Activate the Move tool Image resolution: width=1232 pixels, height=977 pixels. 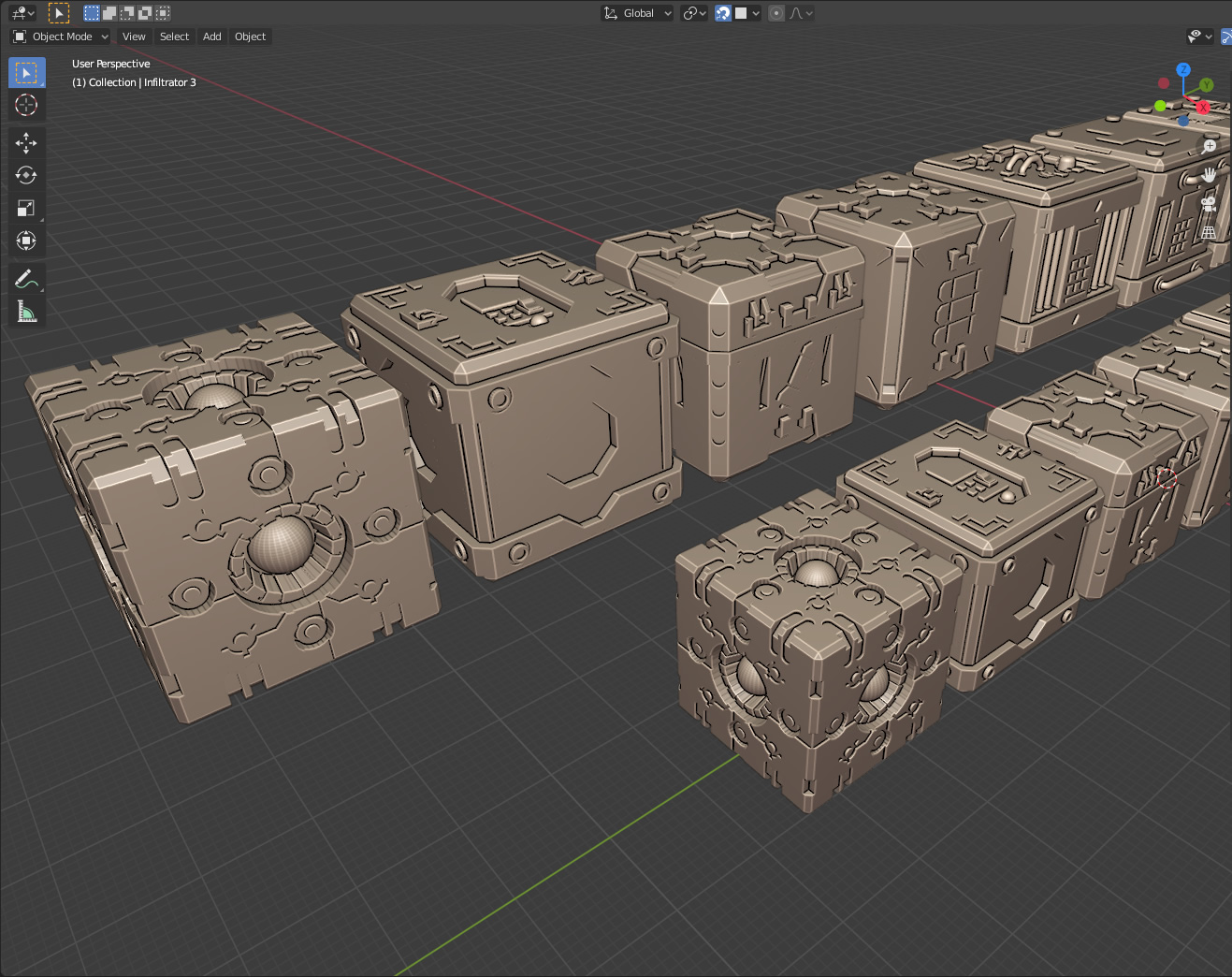(x=26, y=142)
